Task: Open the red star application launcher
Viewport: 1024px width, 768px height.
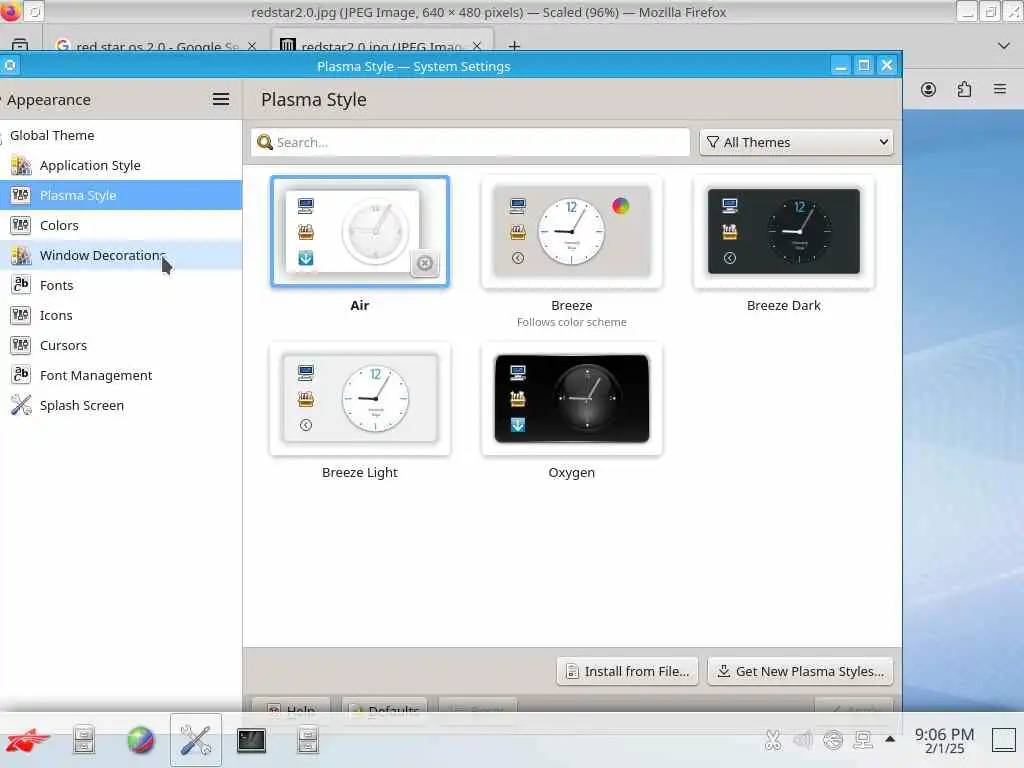Action: tap(27, 741)
